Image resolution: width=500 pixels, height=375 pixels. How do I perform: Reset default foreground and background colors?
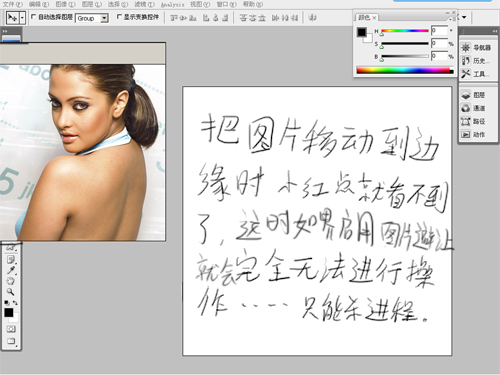click(x=7, y=303)
